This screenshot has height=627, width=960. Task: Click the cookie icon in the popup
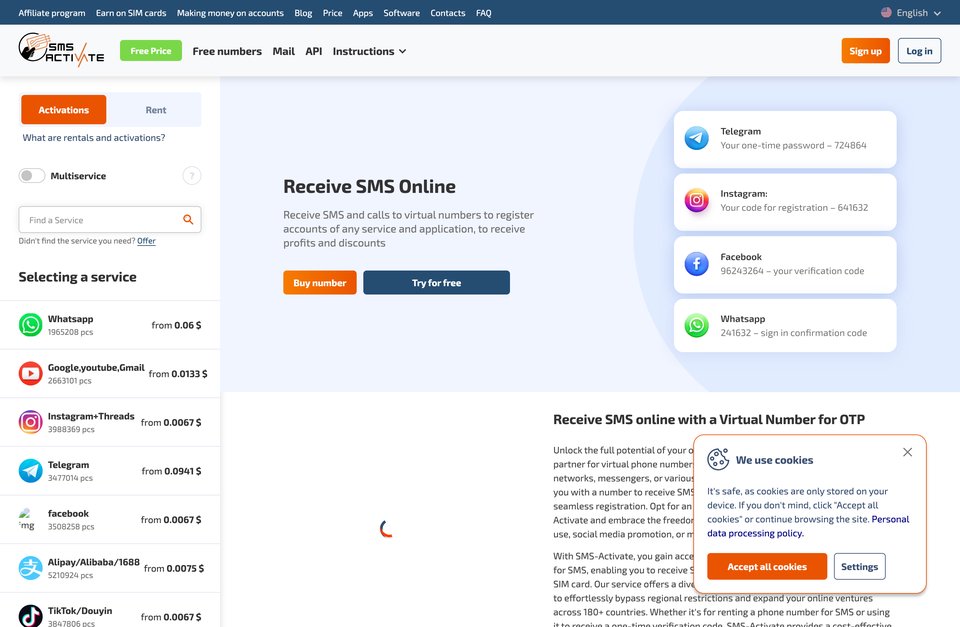(x=718, y=459)
